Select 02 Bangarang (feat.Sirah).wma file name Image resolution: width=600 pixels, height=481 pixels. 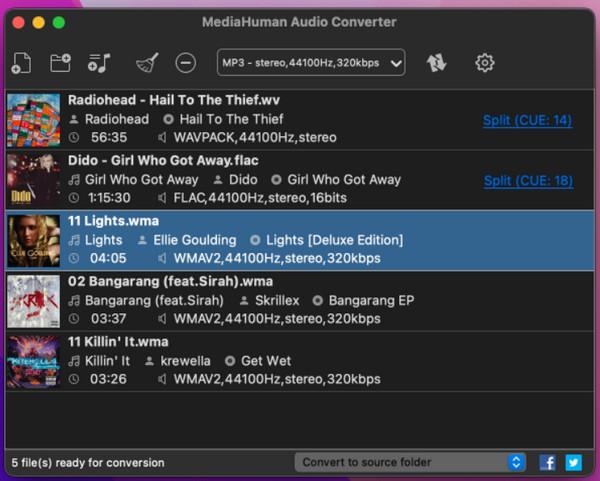(170, 282)
